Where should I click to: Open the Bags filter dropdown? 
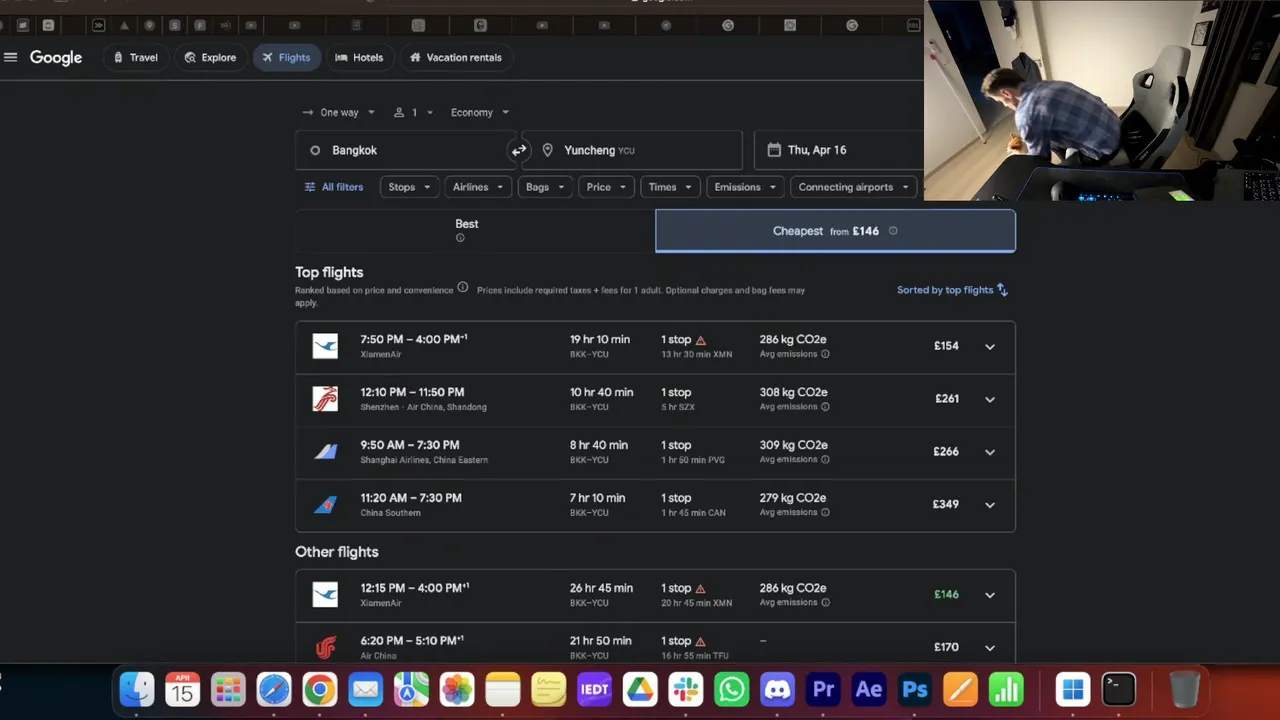[545, 187]
